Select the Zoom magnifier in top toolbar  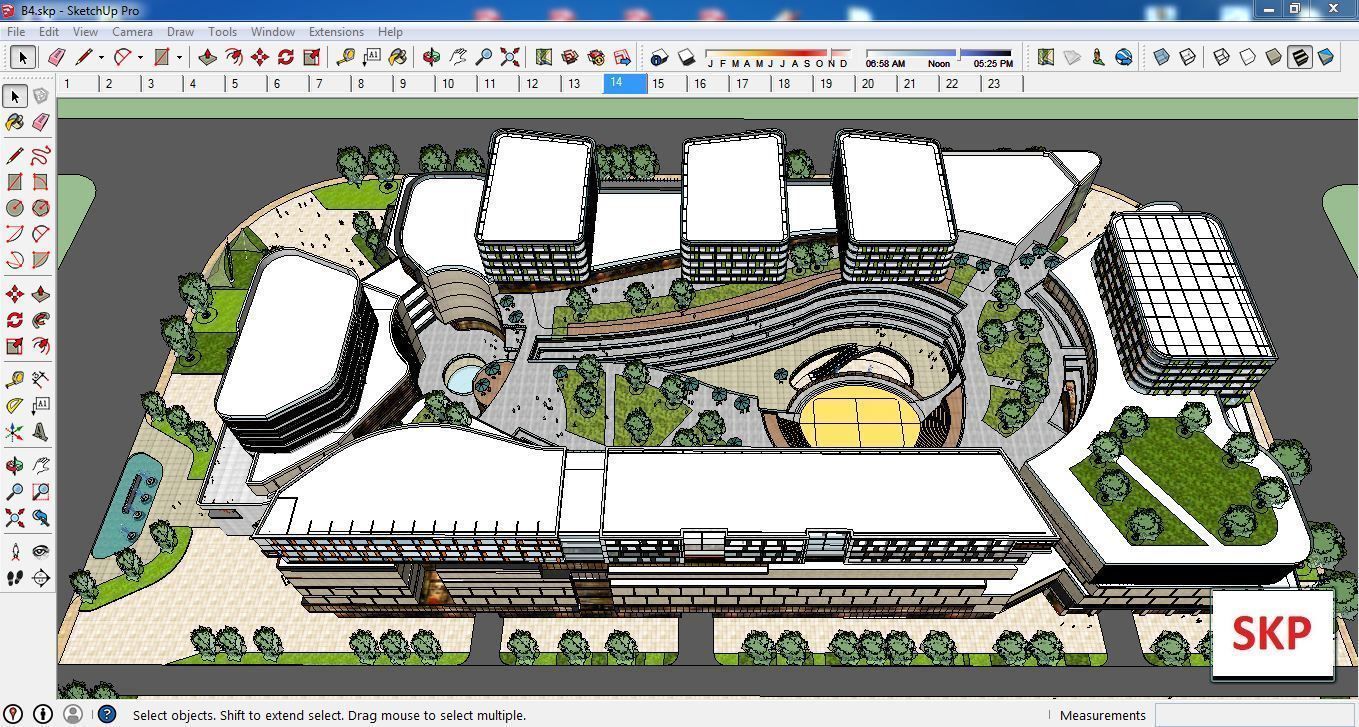484,57
